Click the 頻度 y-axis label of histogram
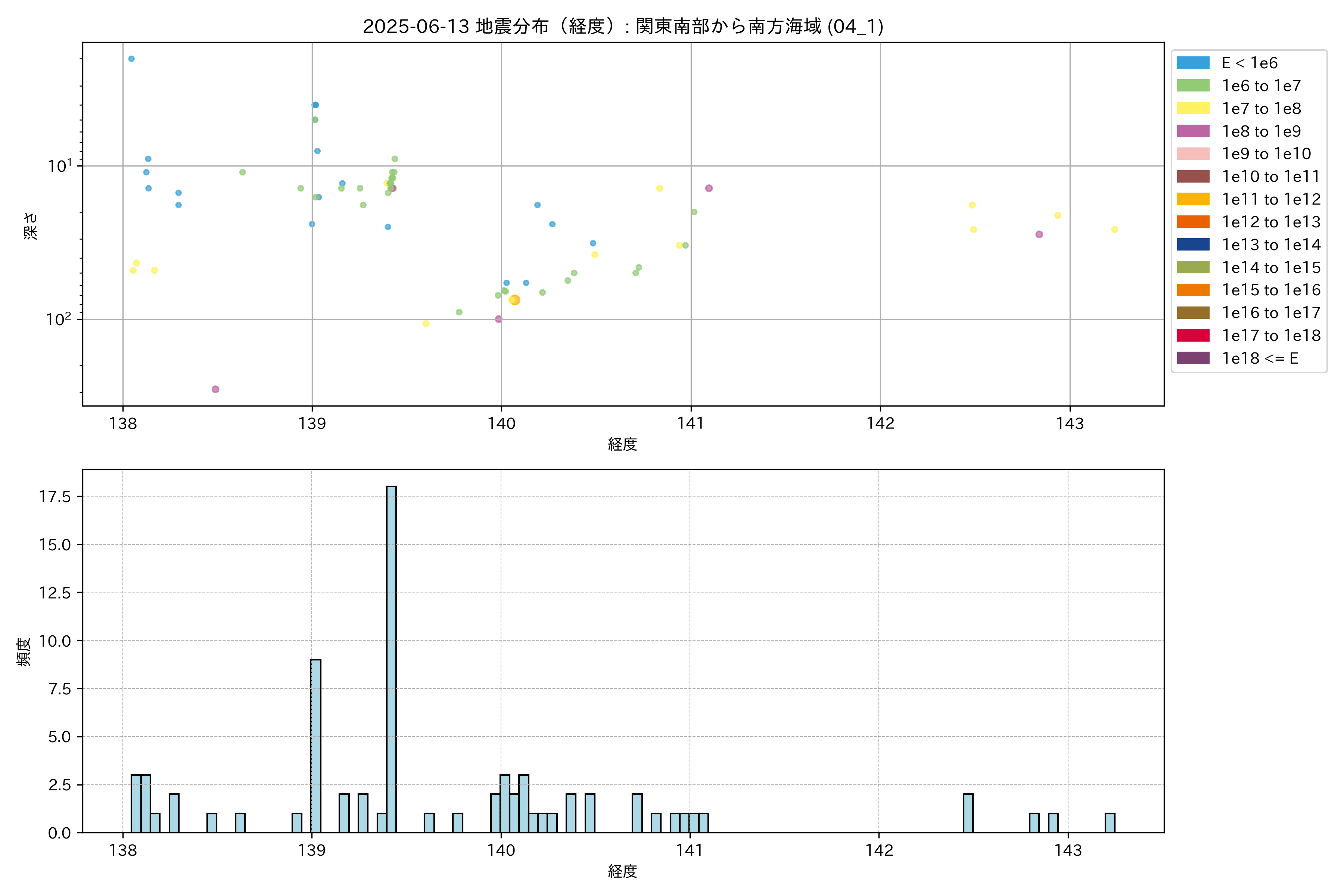This screenshot has height=896, width=1344. 24,652
